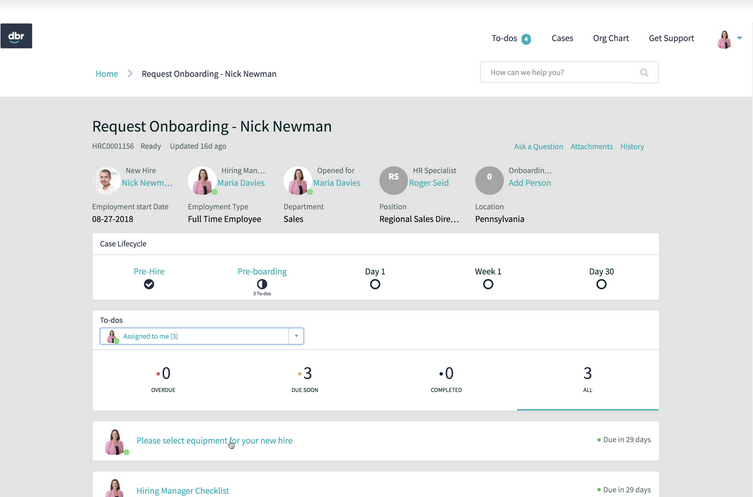Image resolution: width=753 pixels, height=497 pixels.
Task: Filter to-dos by Due Soon
Action: click(x=304, y=379)
